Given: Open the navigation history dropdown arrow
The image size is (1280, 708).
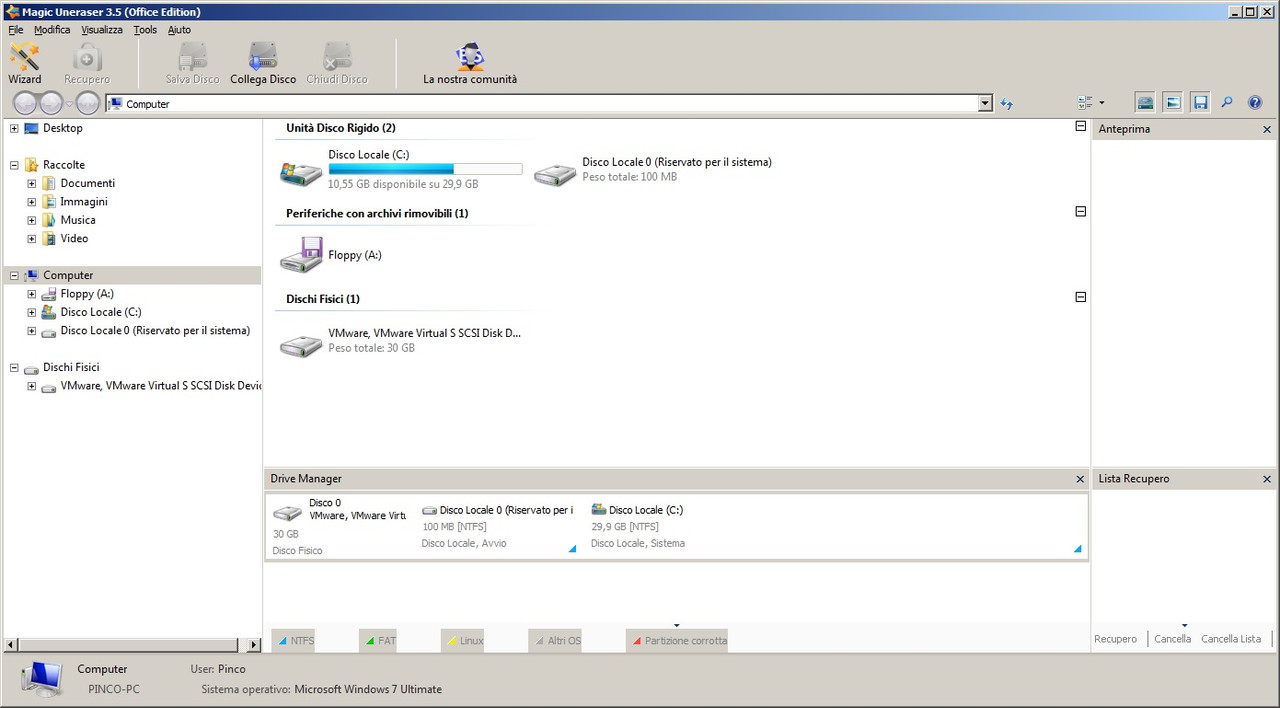Looking at the screenshot, I should 70,104.
